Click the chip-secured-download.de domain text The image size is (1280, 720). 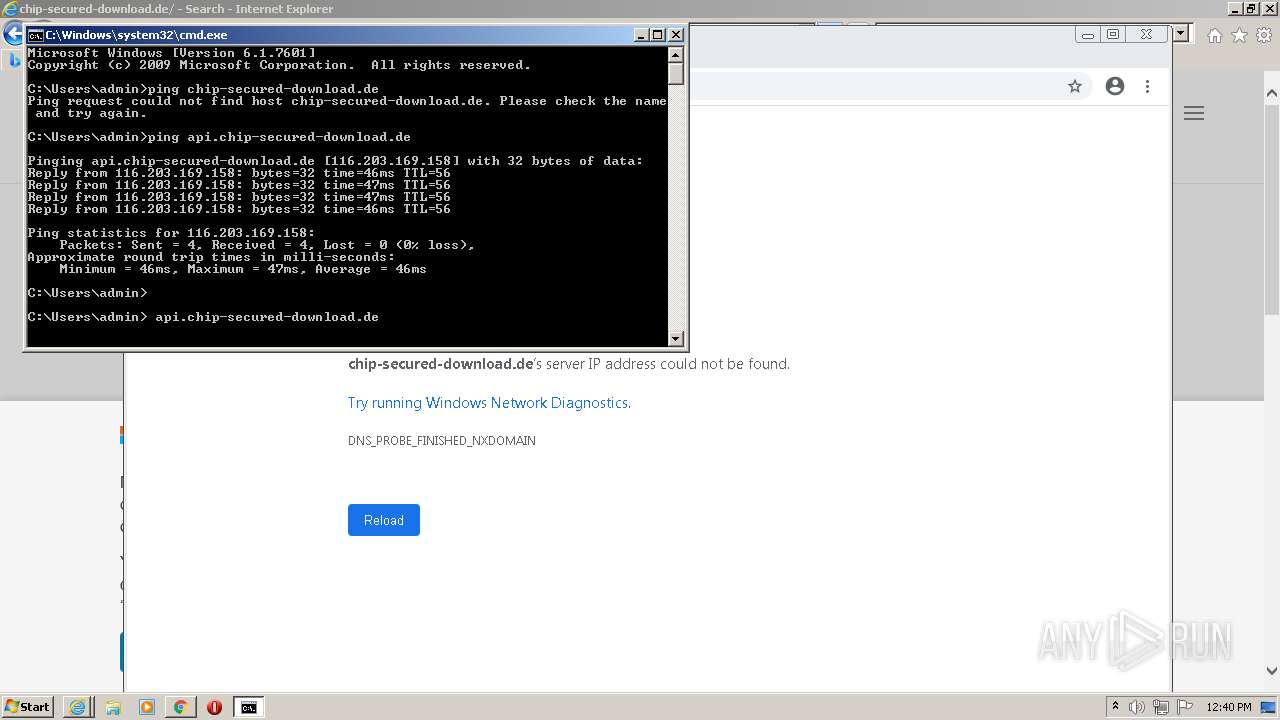pyautogui.click(x=441, y=364)
